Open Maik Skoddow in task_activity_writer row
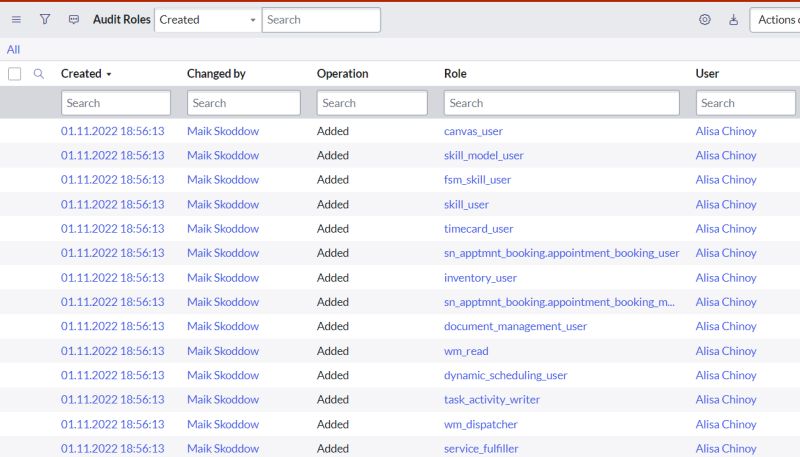800x457 pixels. (223, 400)
